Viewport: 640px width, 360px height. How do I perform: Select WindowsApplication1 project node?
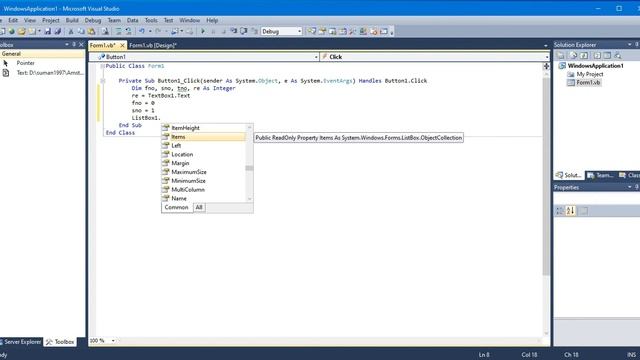591,66
